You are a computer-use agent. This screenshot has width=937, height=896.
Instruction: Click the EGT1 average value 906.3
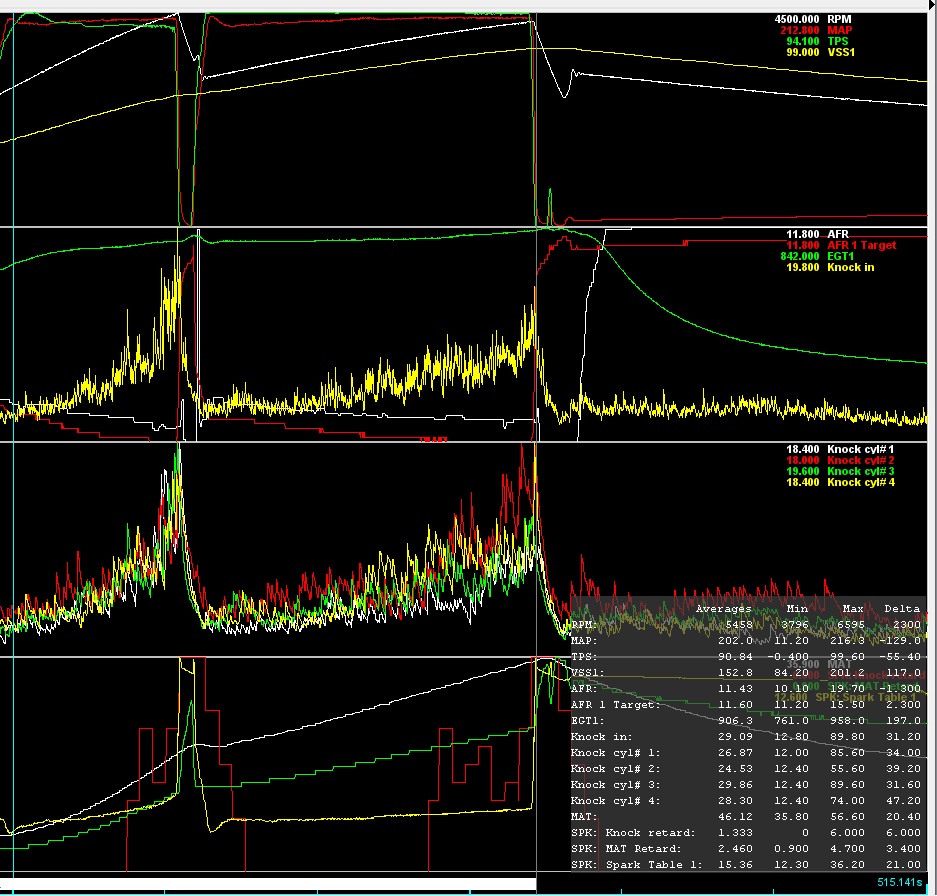735,721
